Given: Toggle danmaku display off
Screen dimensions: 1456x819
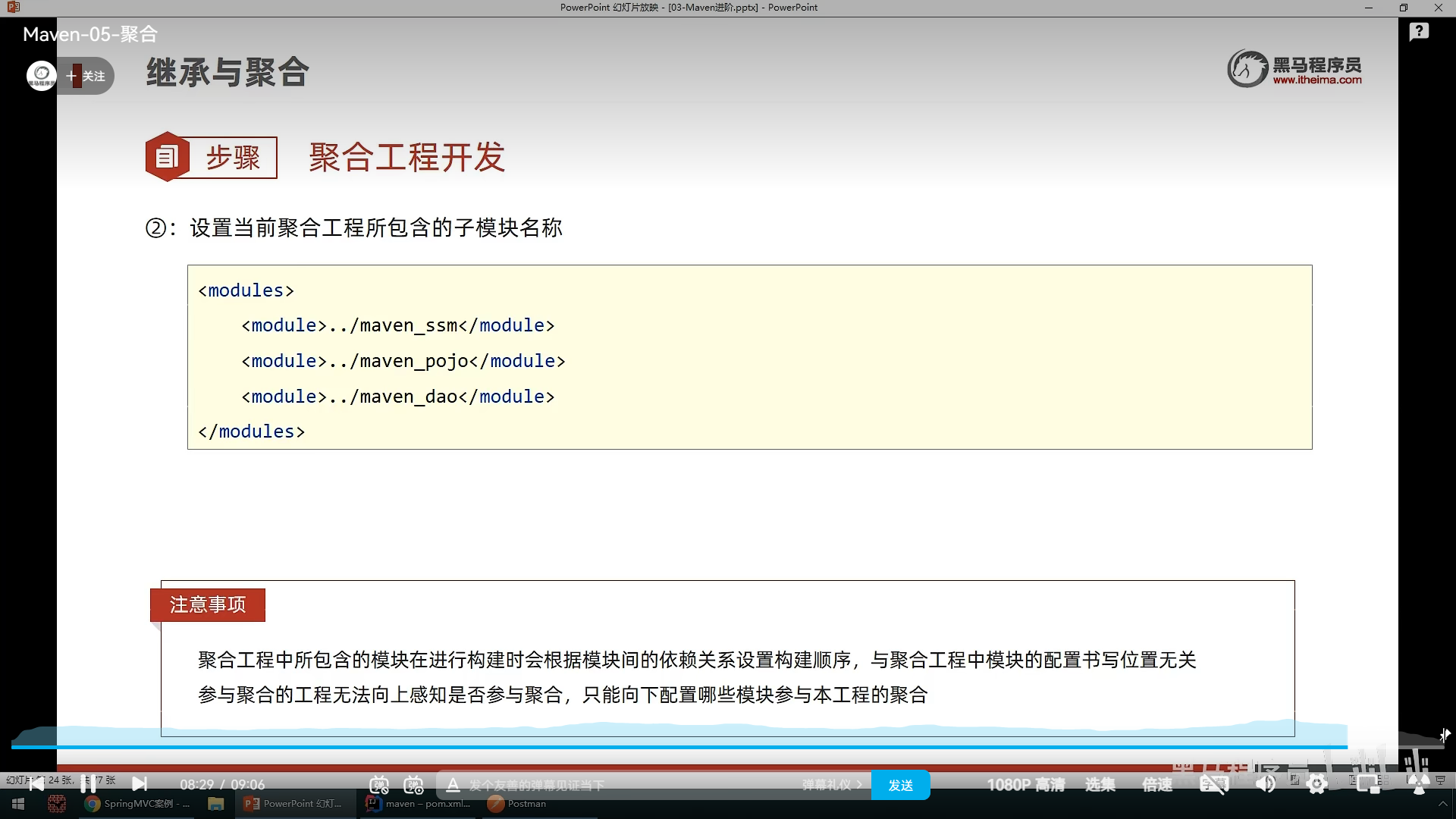Looking at the screenshot, I should [379, 785].
